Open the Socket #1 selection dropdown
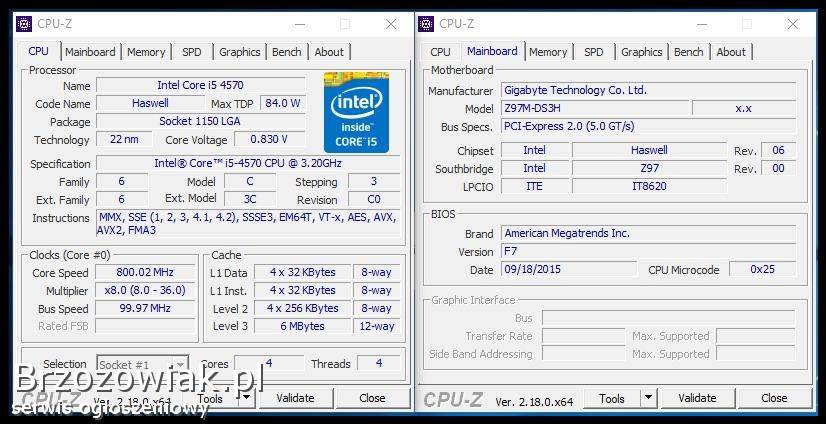The image size is (826, 424). click(142, 364)
